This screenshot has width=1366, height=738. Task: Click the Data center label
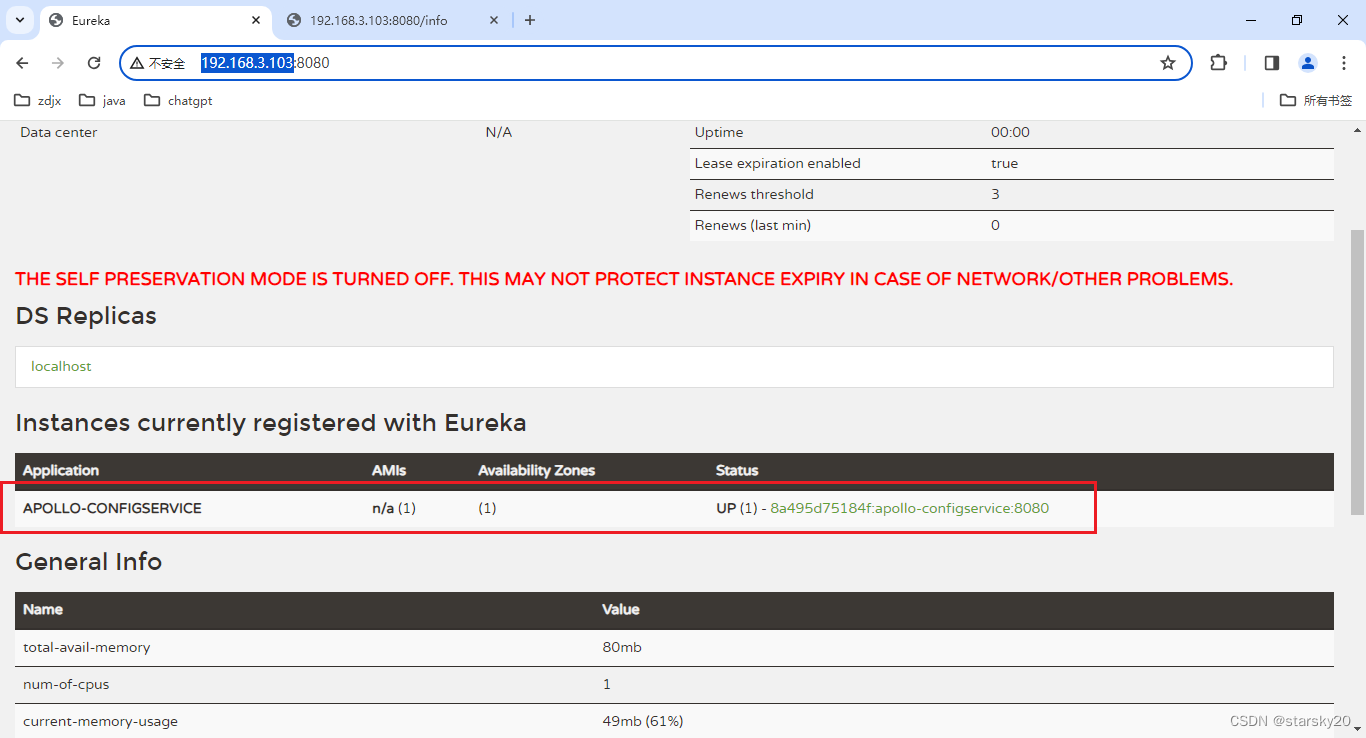[x=59, y=132]
